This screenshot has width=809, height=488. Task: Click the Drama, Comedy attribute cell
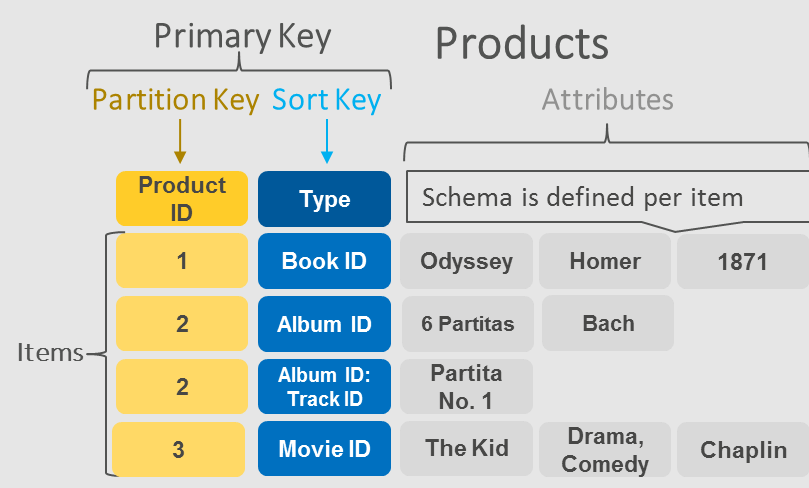[x=605, y=450]
